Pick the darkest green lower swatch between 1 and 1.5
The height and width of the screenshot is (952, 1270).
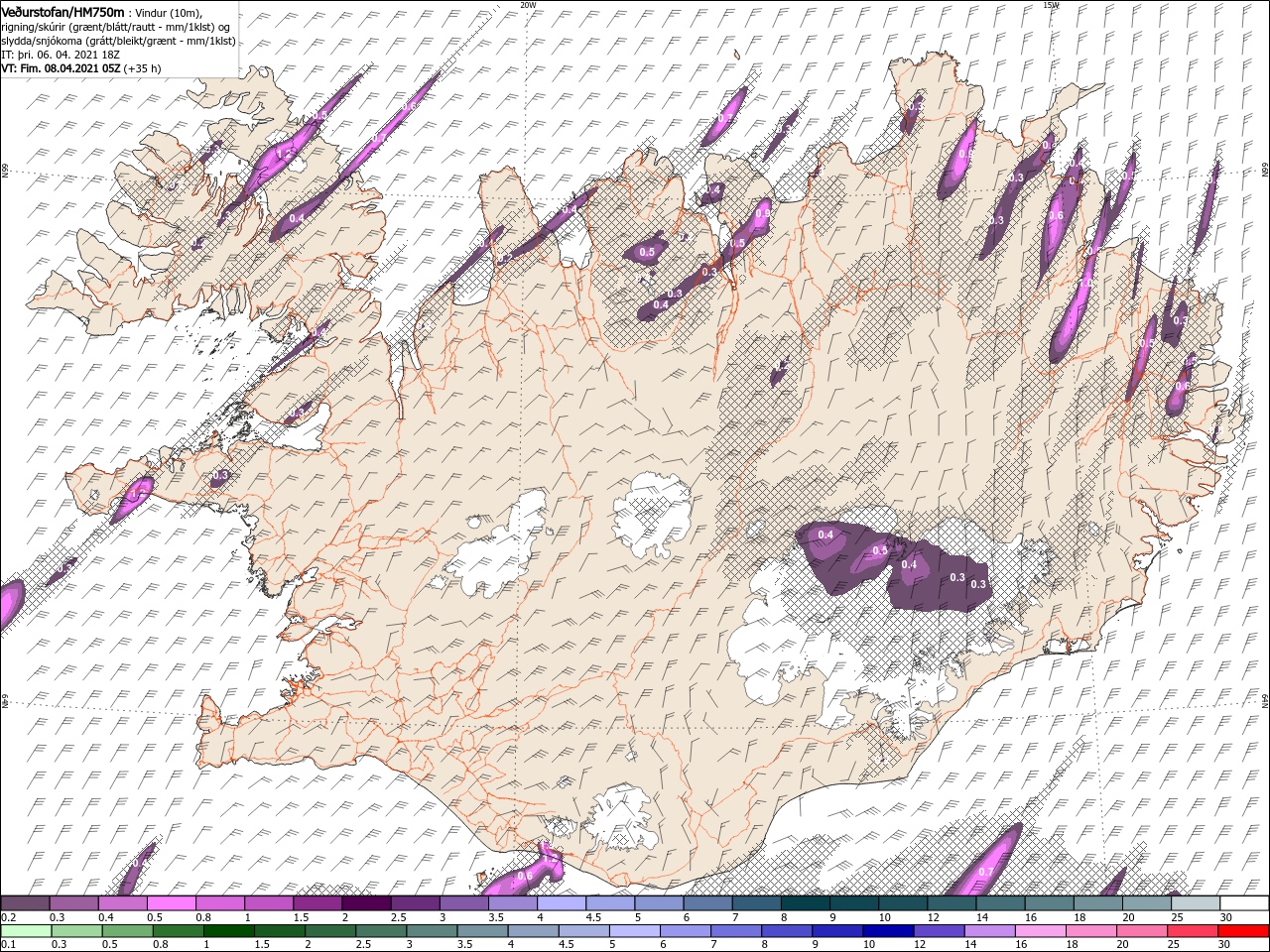pyautogui.click(x=228, y=931)
